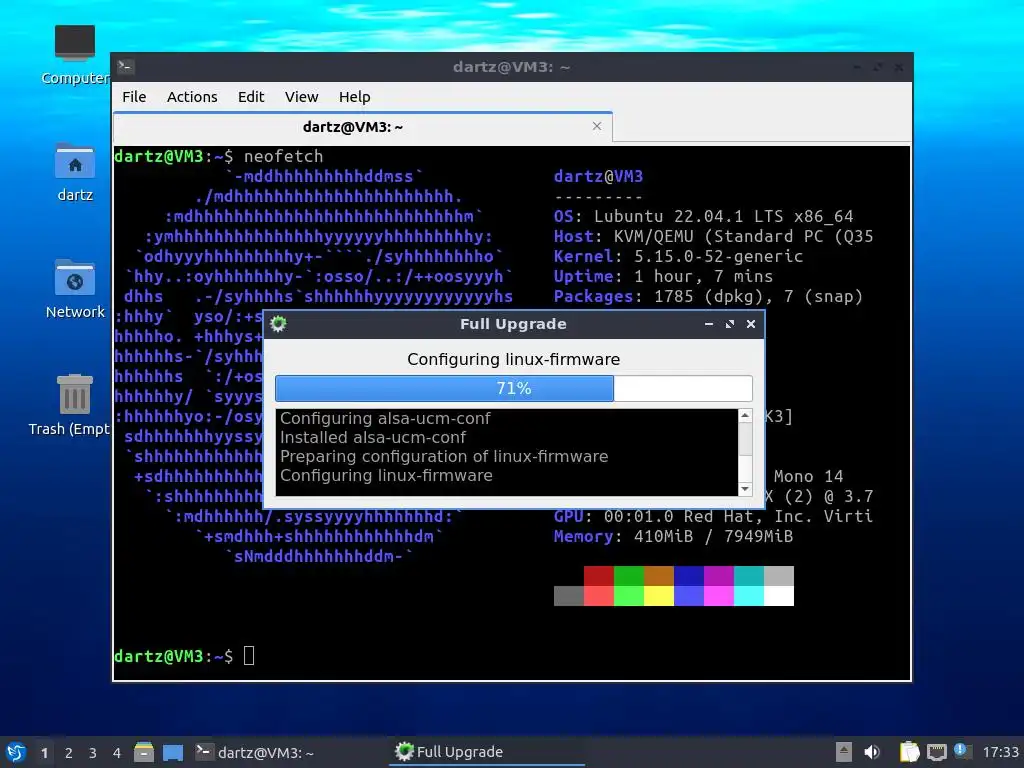Click the magenta swatch in neofetch palette
This screenshot has height=768, width=1024.
tap(718, 596)
